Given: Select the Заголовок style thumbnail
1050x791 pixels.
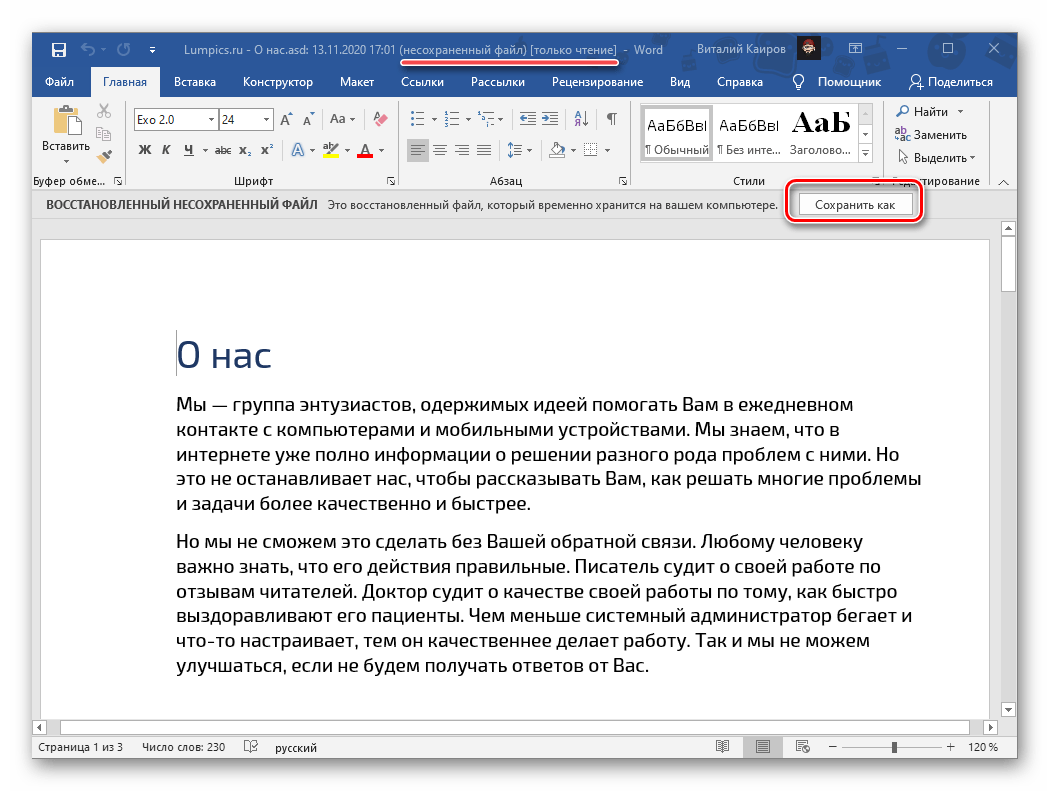Looking at the screenshot, I should 822,132.
